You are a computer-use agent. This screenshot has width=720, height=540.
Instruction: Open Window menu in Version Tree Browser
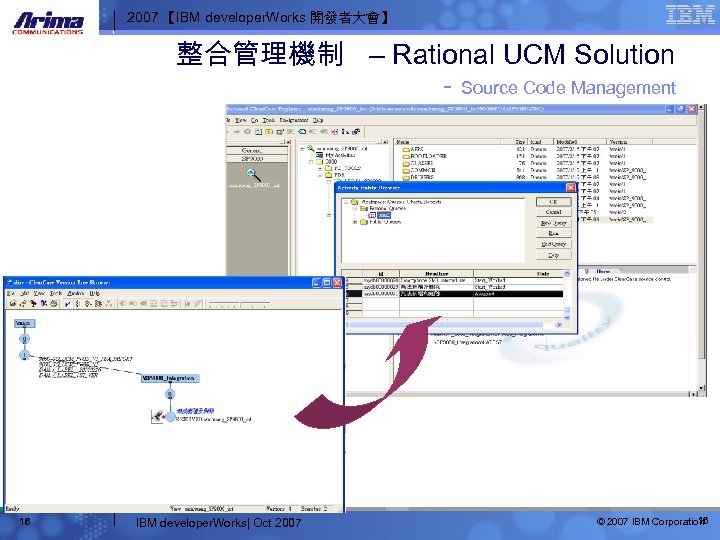(76, 293)
